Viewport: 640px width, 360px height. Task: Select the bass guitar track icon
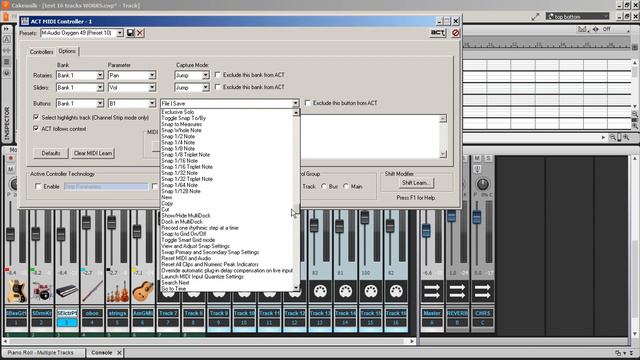[x=17, y=291]
